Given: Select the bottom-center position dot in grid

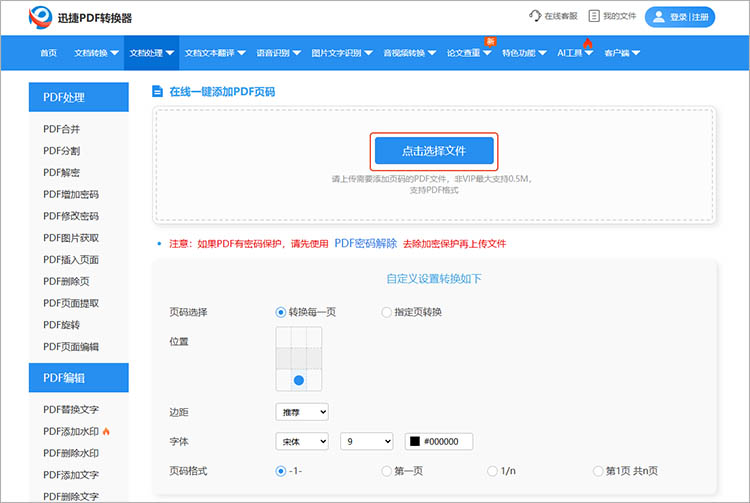Looking at the screenshot, I should pyautogui.click(x=299, y=380).
